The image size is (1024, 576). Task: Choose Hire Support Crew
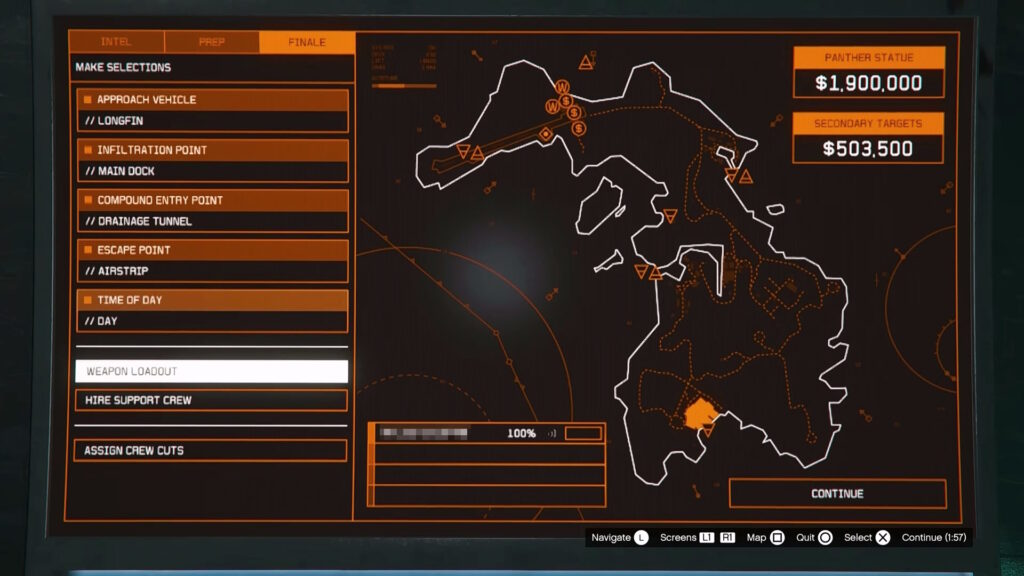[211, 400]
